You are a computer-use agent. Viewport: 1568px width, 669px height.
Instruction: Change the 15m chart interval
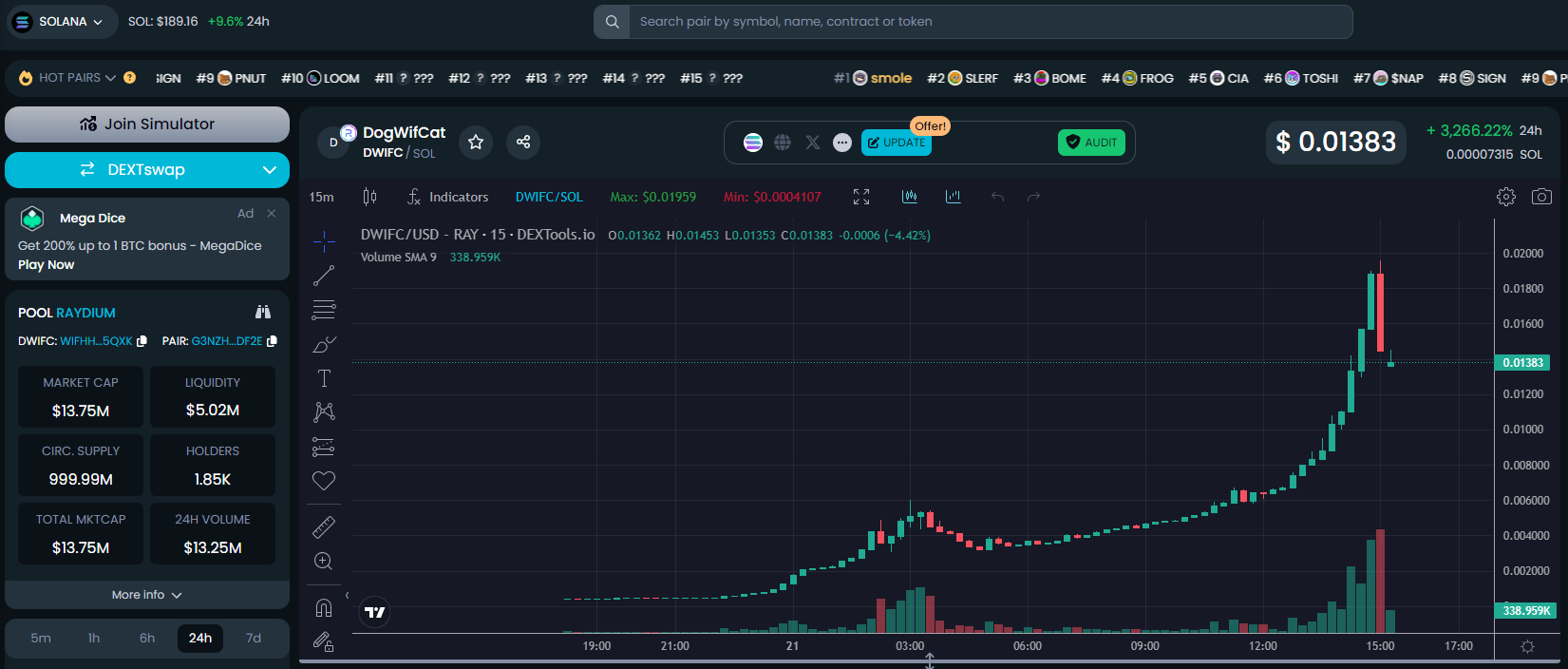[x=321, y=197]
